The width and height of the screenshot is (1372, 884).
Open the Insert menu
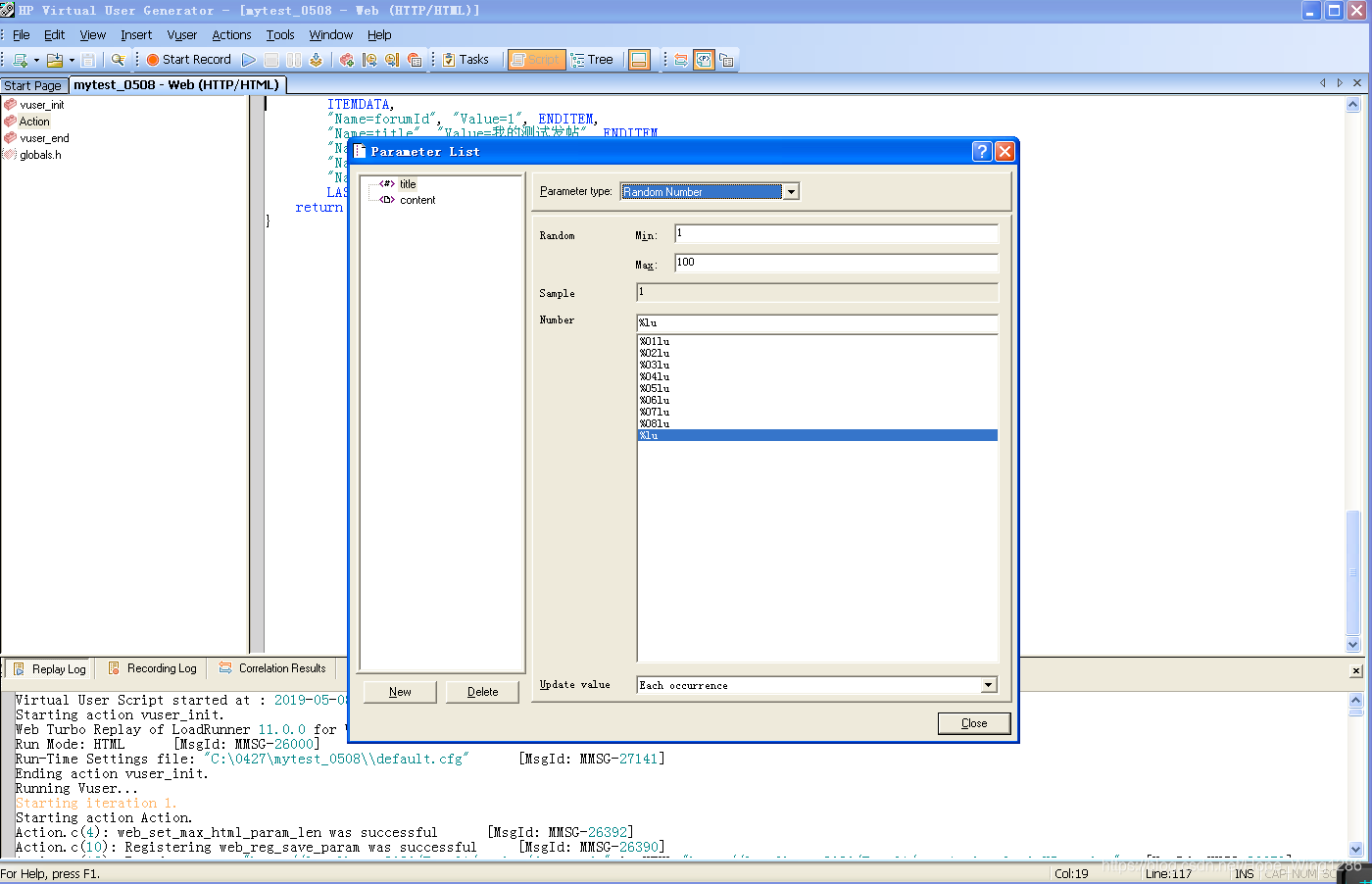click(136, 34)
